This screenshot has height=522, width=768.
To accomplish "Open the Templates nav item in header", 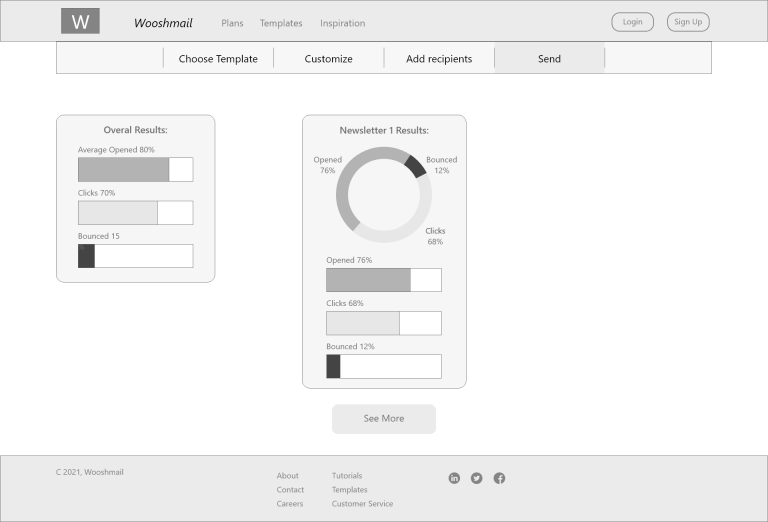I will coord(281,23).
